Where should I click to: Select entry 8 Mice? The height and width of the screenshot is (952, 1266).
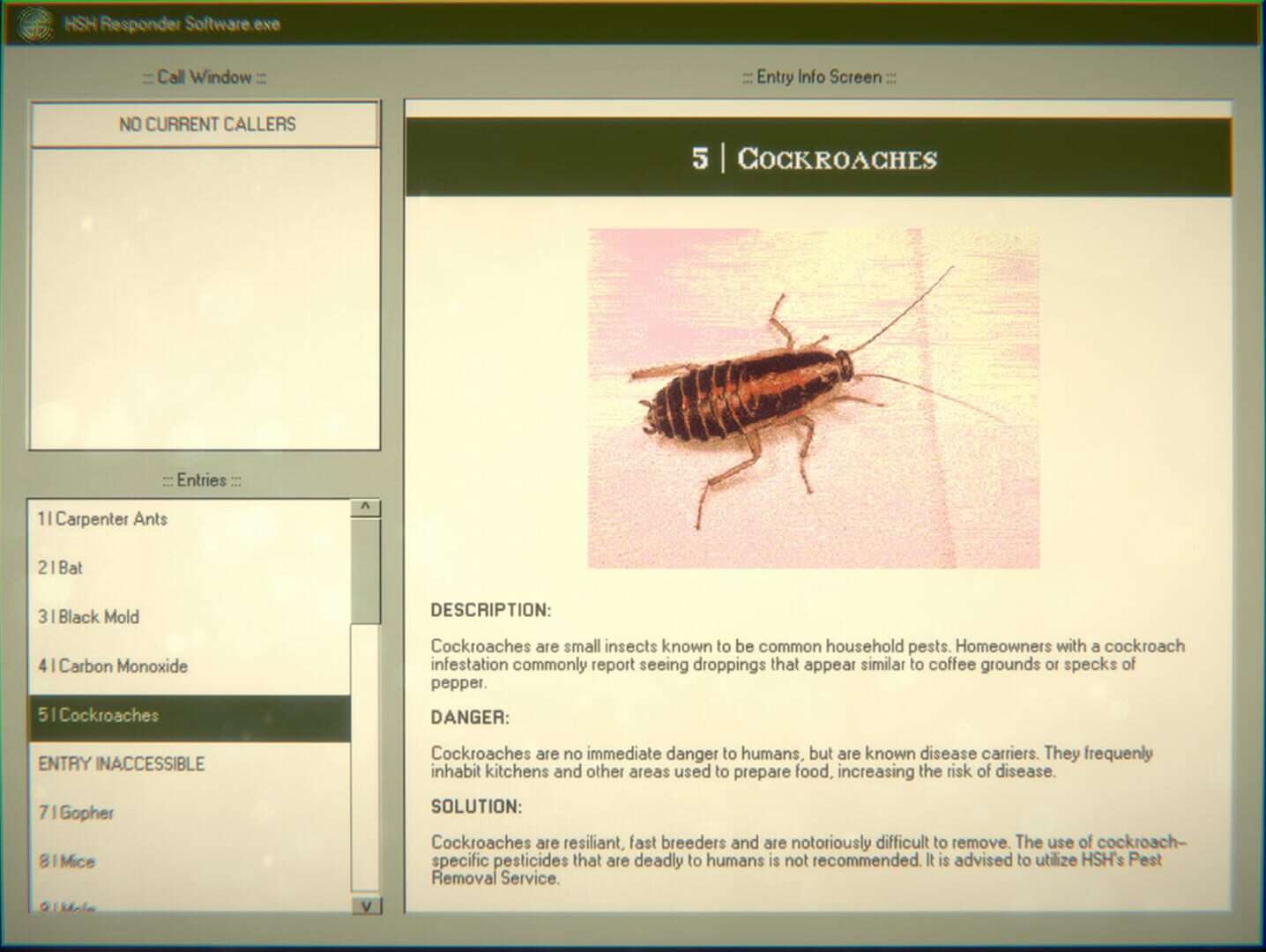coord(65,861)
